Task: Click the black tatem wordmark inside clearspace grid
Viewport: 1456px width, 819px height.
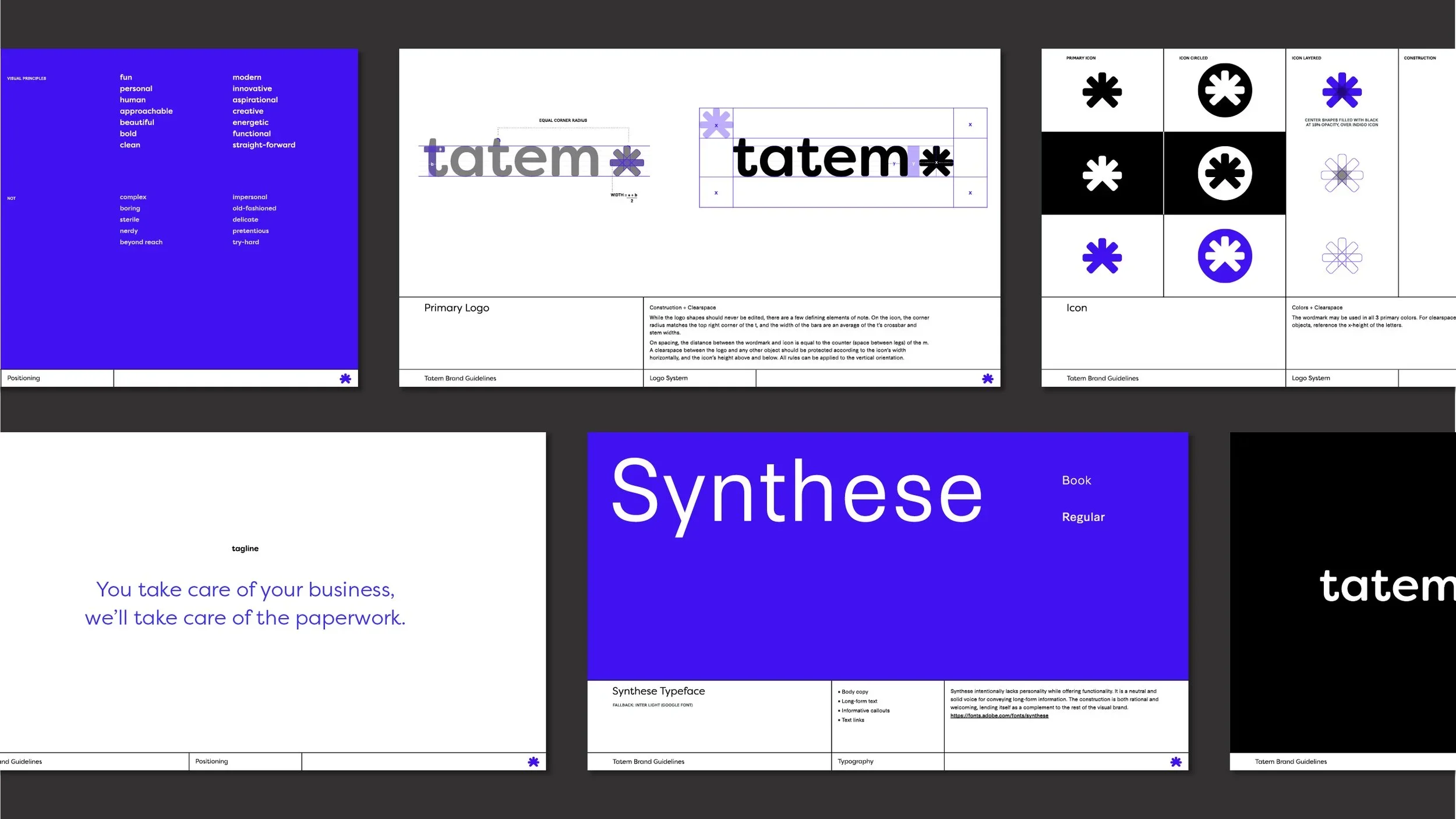Action: click(821, 157)
